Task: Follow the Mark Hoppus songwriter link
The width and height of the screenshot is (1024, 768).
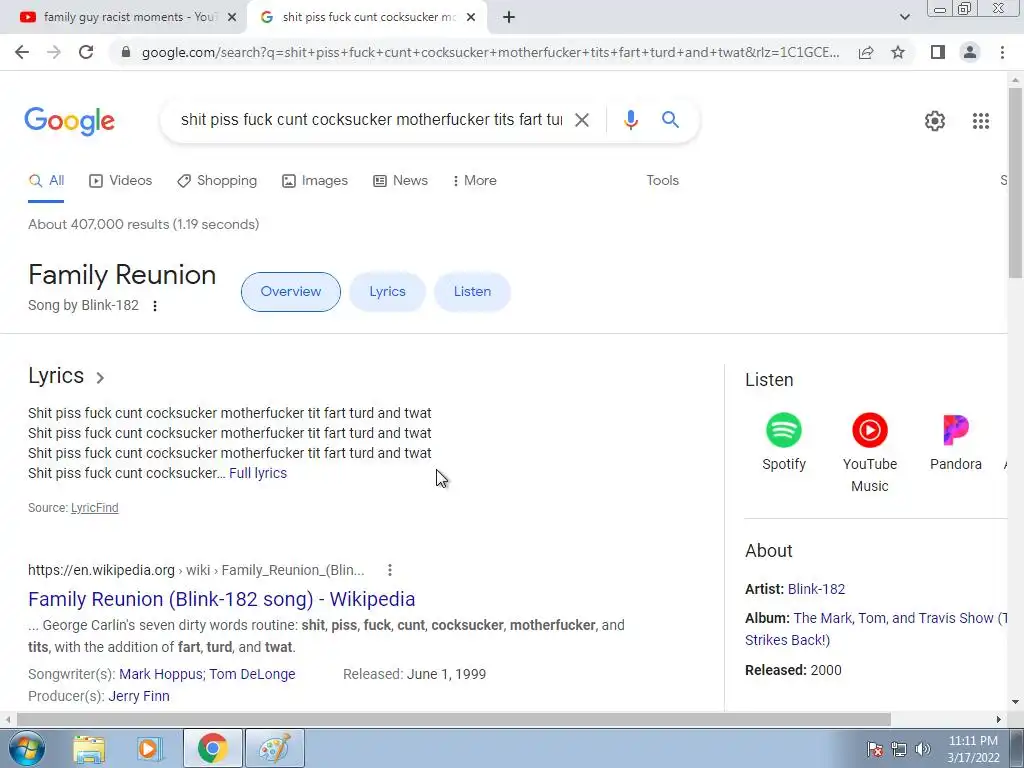Action: point(161,675)
